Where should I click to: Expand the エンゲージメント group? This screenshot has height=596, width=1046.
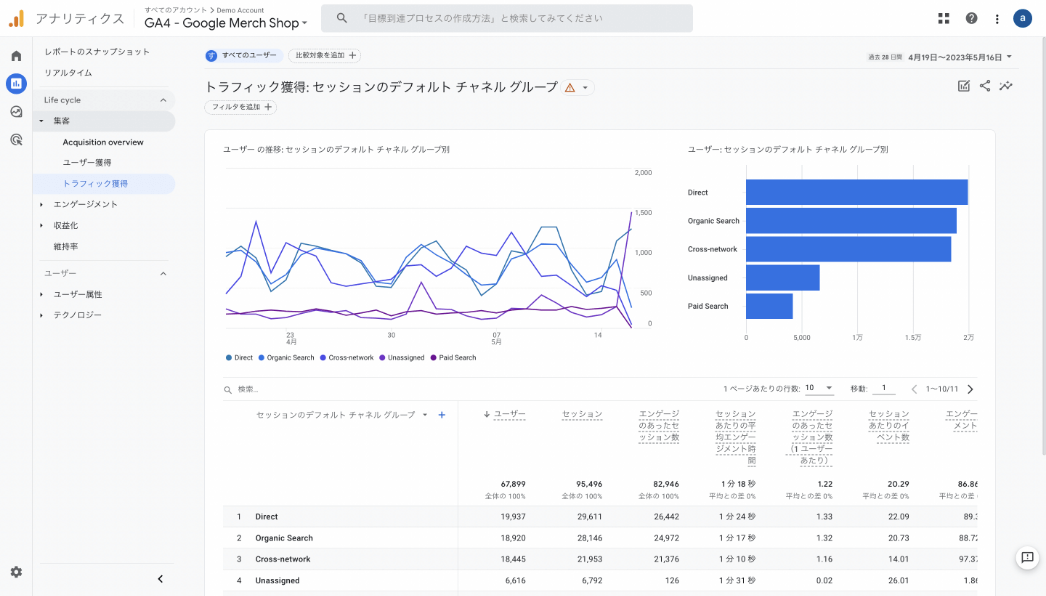(x=41, y=204)
